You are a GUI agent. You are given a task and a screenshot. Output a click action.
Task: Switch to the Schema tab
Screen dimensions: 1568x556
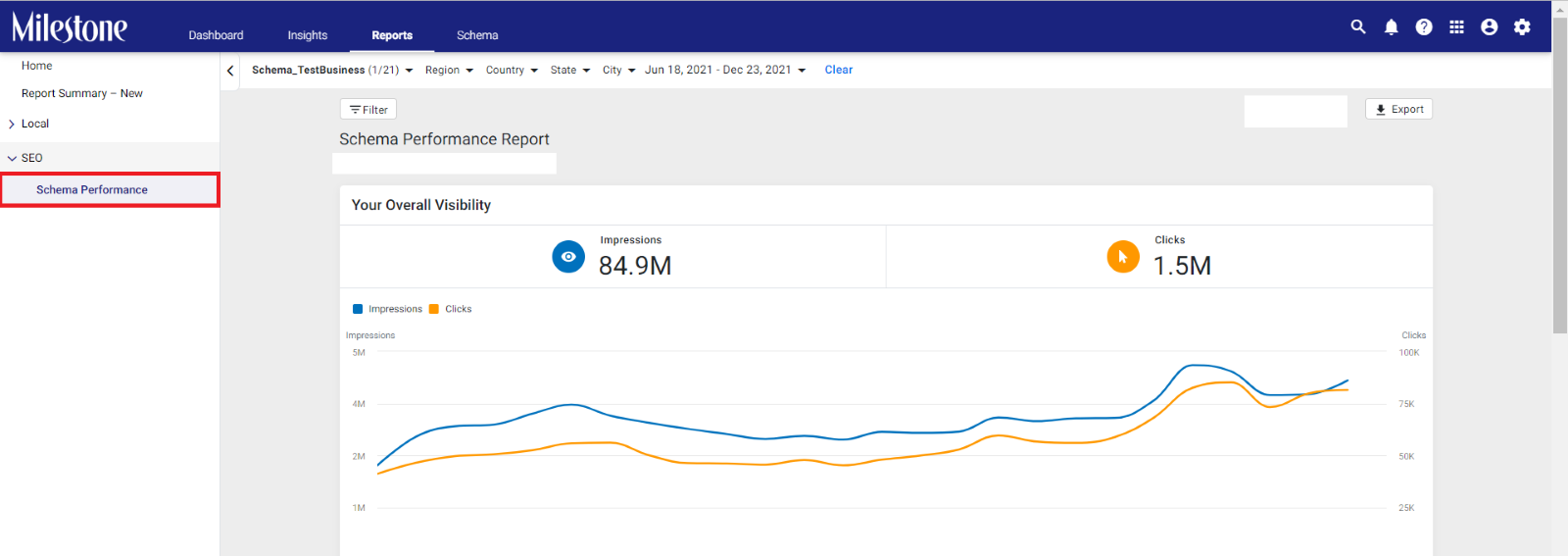(477, 35)
